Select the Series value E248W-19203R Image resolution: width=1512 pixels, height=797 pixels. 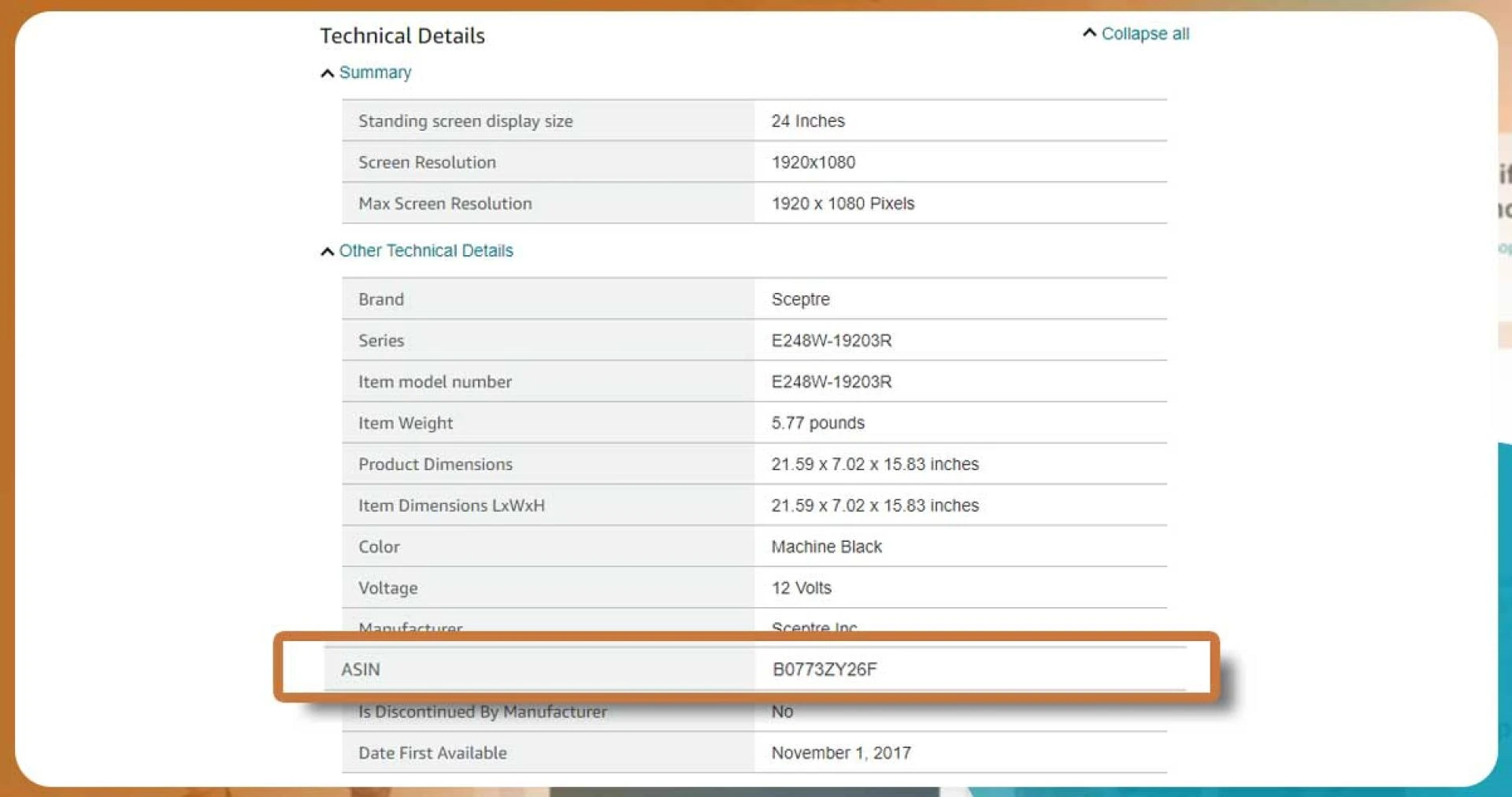832,340
